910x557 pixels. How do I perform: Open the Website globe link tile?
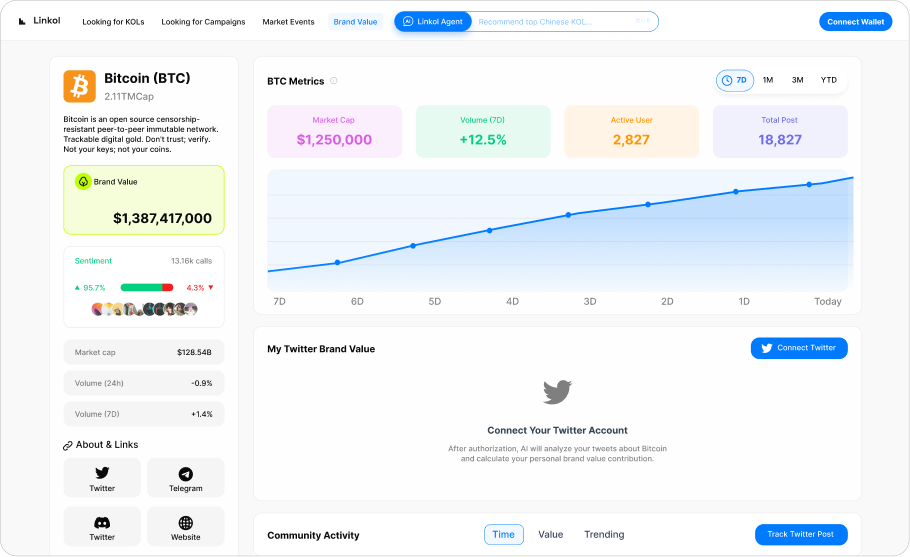(186, 526)
